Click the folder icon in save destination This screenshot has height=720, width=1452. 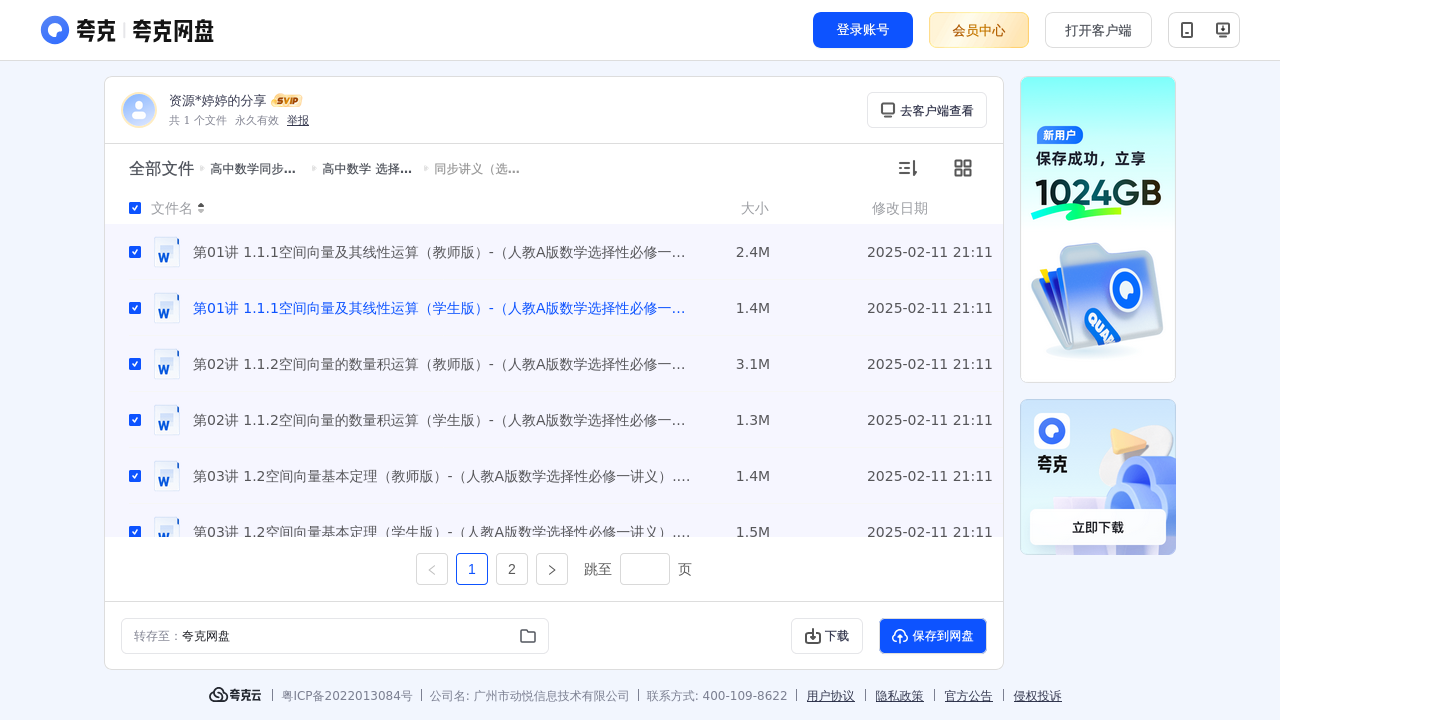[528, 636]
